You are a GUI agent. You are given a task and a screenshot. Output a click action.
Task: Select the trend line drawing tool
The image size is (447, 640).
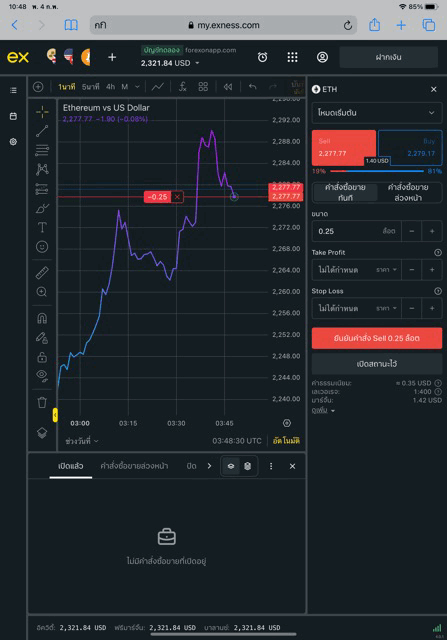pos(42,131)
